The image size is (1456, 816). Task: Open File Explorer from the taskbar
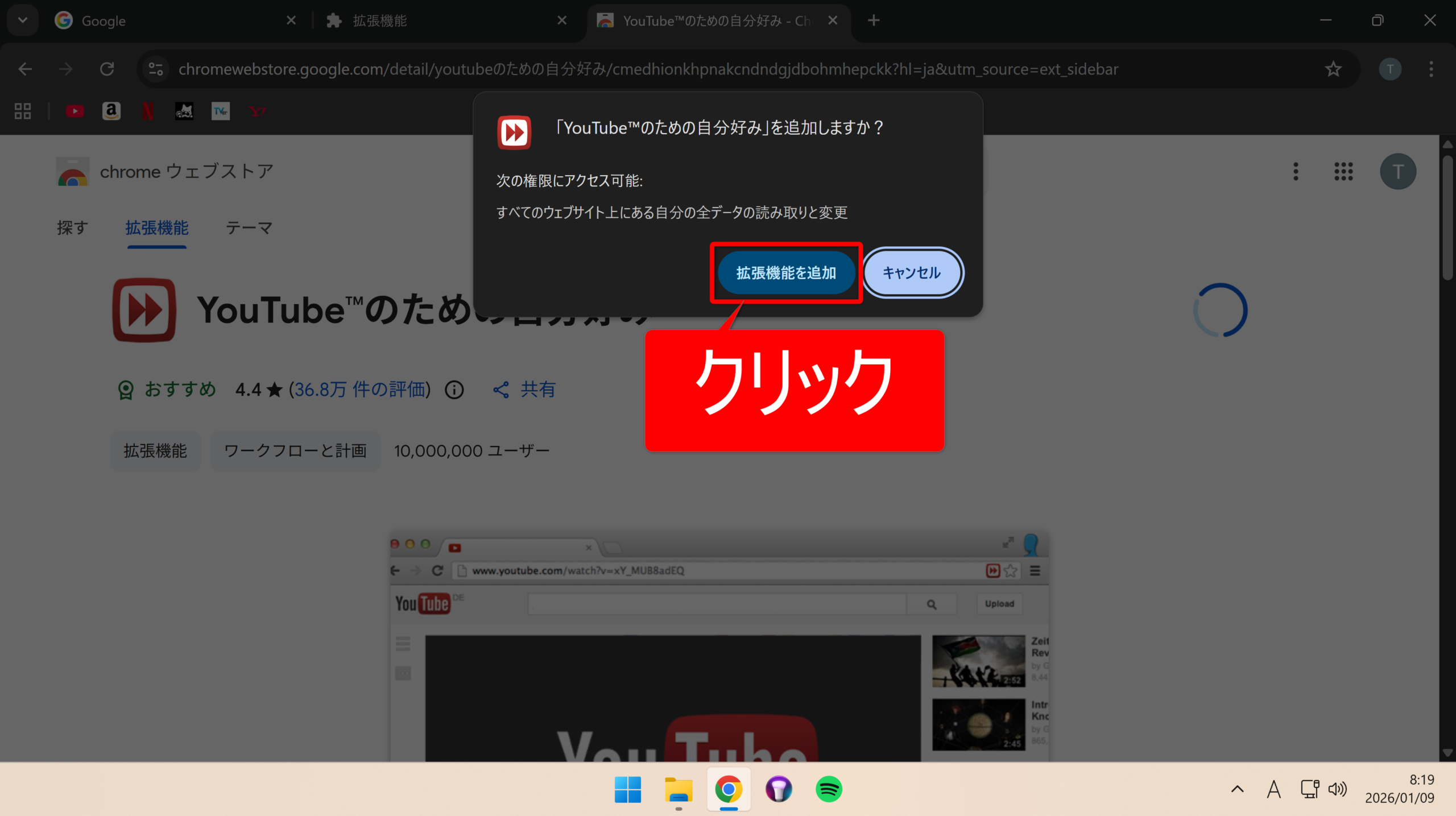tap(679, 789)
